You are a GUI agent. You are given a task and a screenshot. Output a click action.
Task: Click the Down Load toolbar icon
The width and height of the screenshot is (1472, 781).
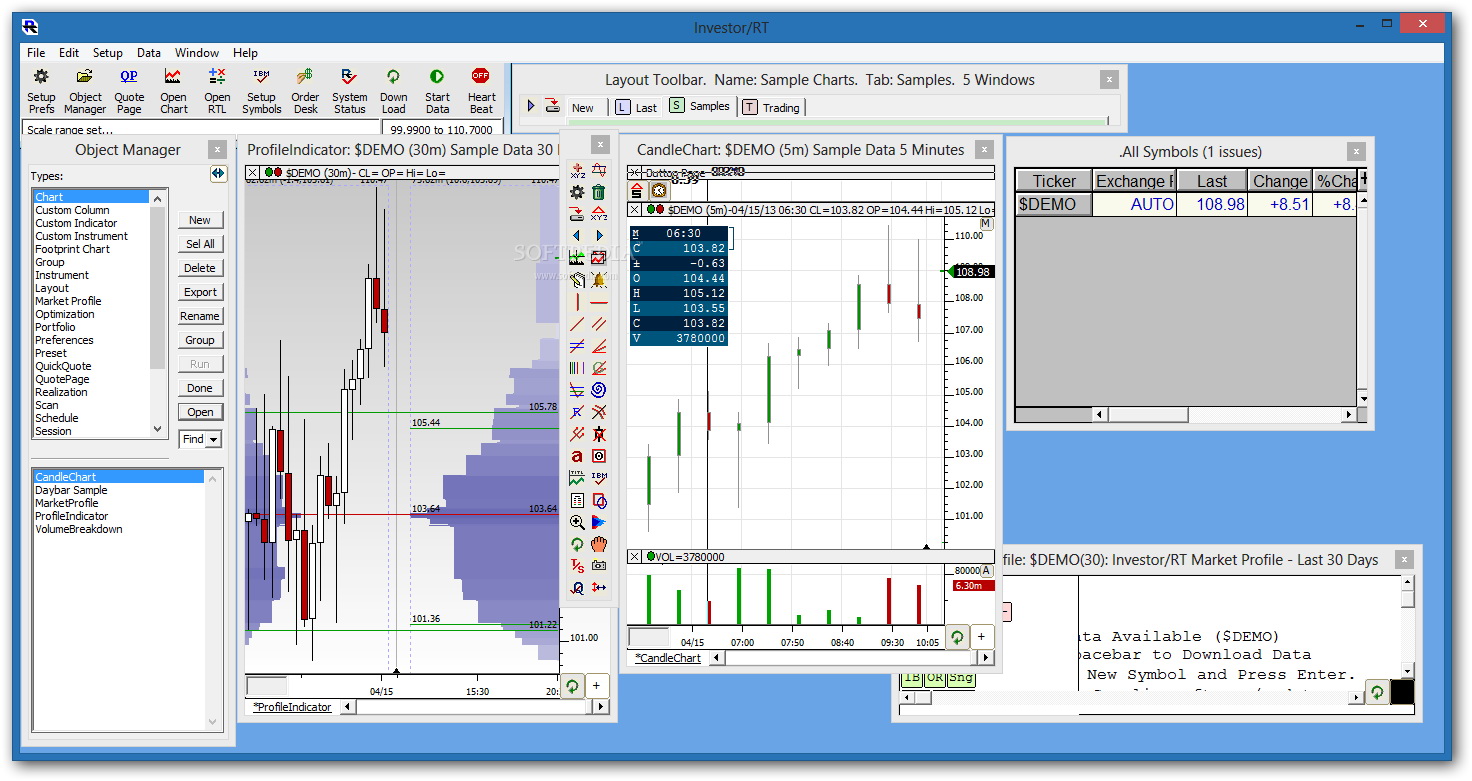[393, 90]
